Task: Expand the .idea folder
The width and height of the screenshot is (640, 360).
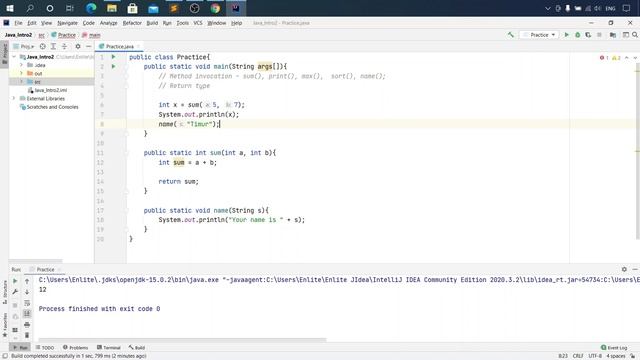Action: click(21, 65)
